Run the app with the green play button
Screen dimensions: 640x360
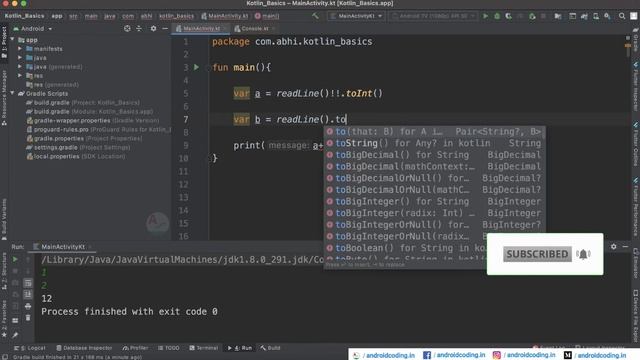[x=485, y=16]
